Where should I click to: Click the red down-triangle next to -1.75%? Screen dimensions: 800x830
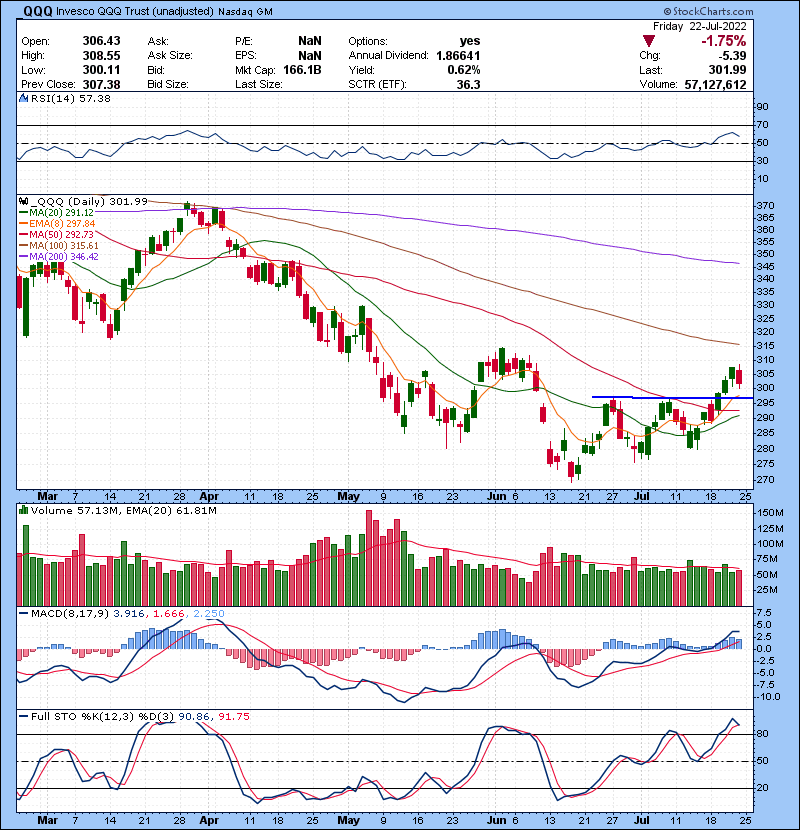649,41
